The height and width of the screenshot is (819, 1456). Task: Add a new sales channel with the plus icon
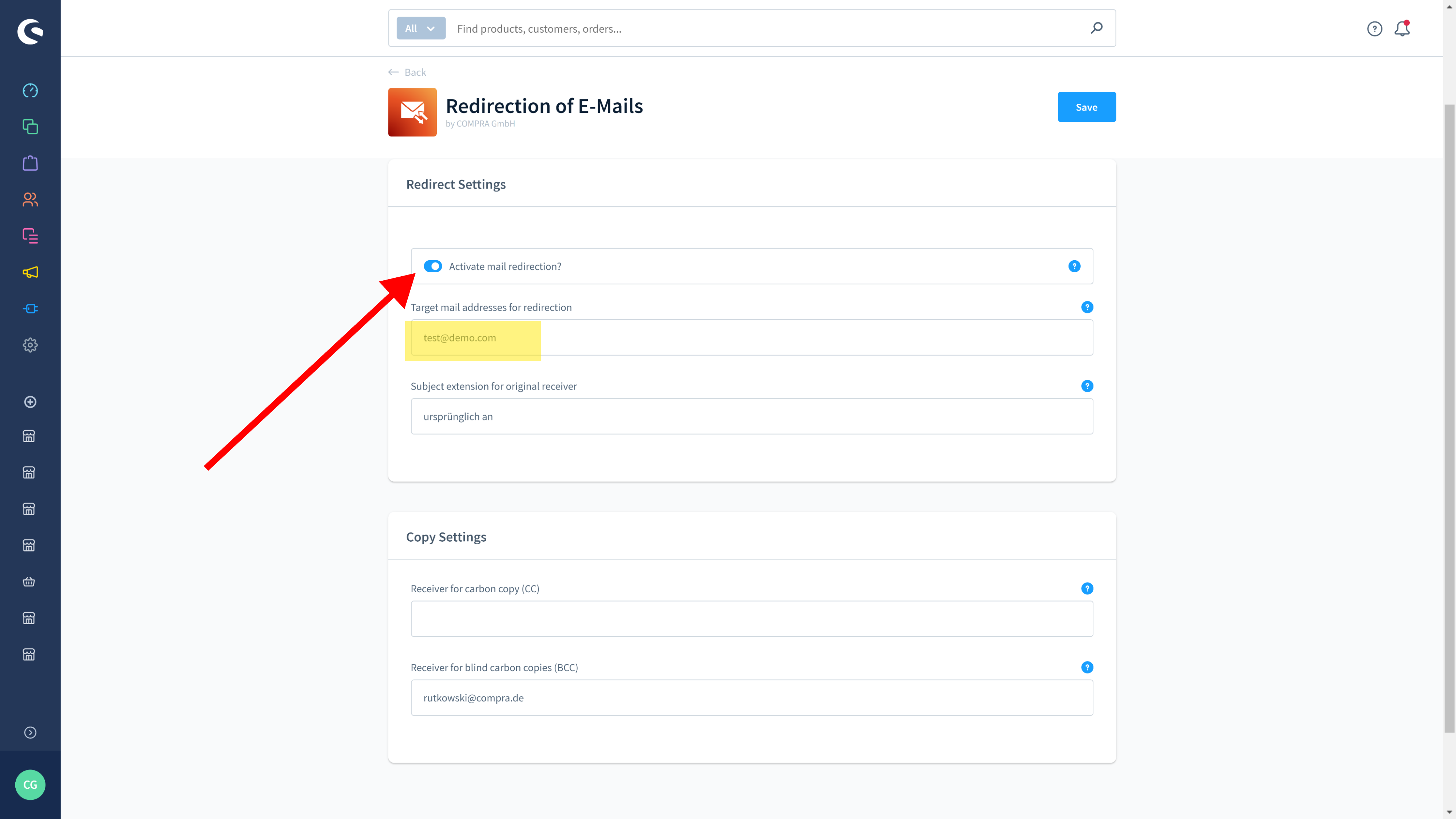30,402
